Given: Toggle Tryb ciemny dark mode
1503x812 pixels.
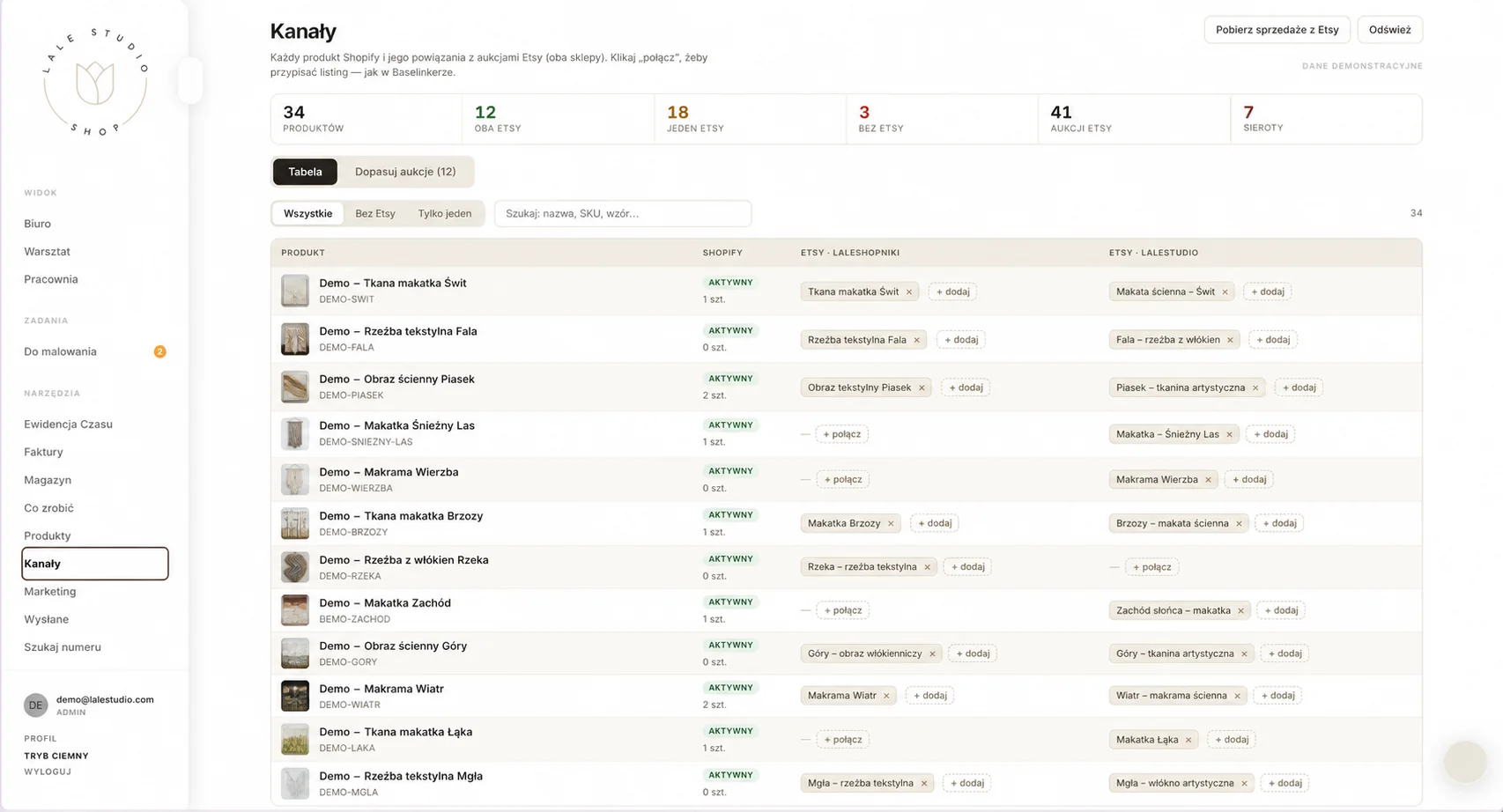Looking at the screenshot, I should pos(56,756).
